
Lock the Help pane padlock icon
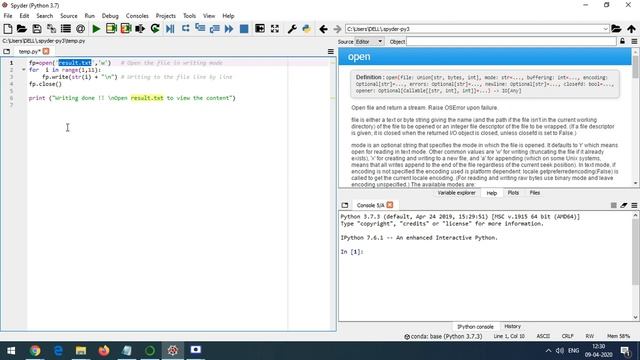click(x=622, y=41)
